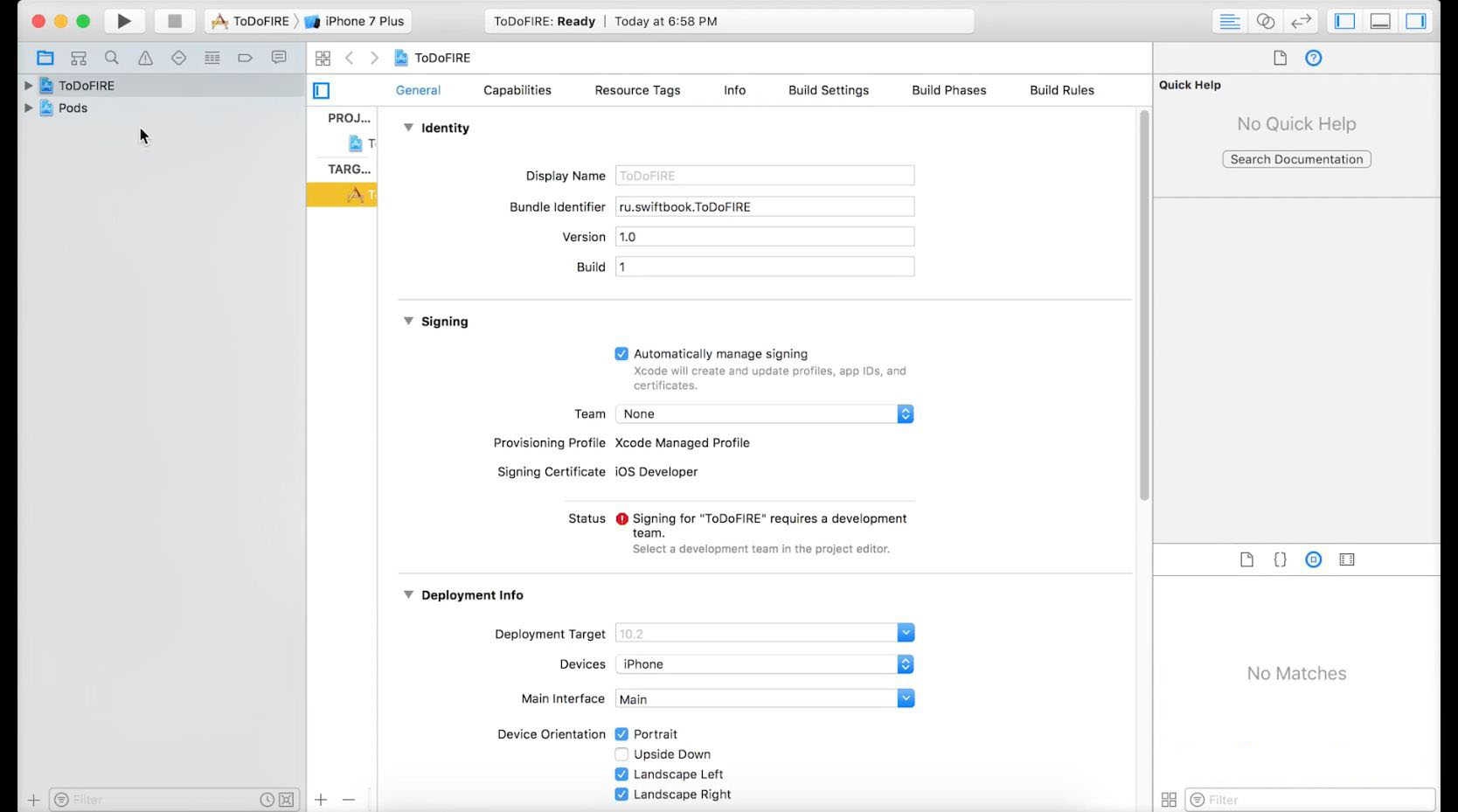
Task: Stop the running build
Action: click(174, 21)
